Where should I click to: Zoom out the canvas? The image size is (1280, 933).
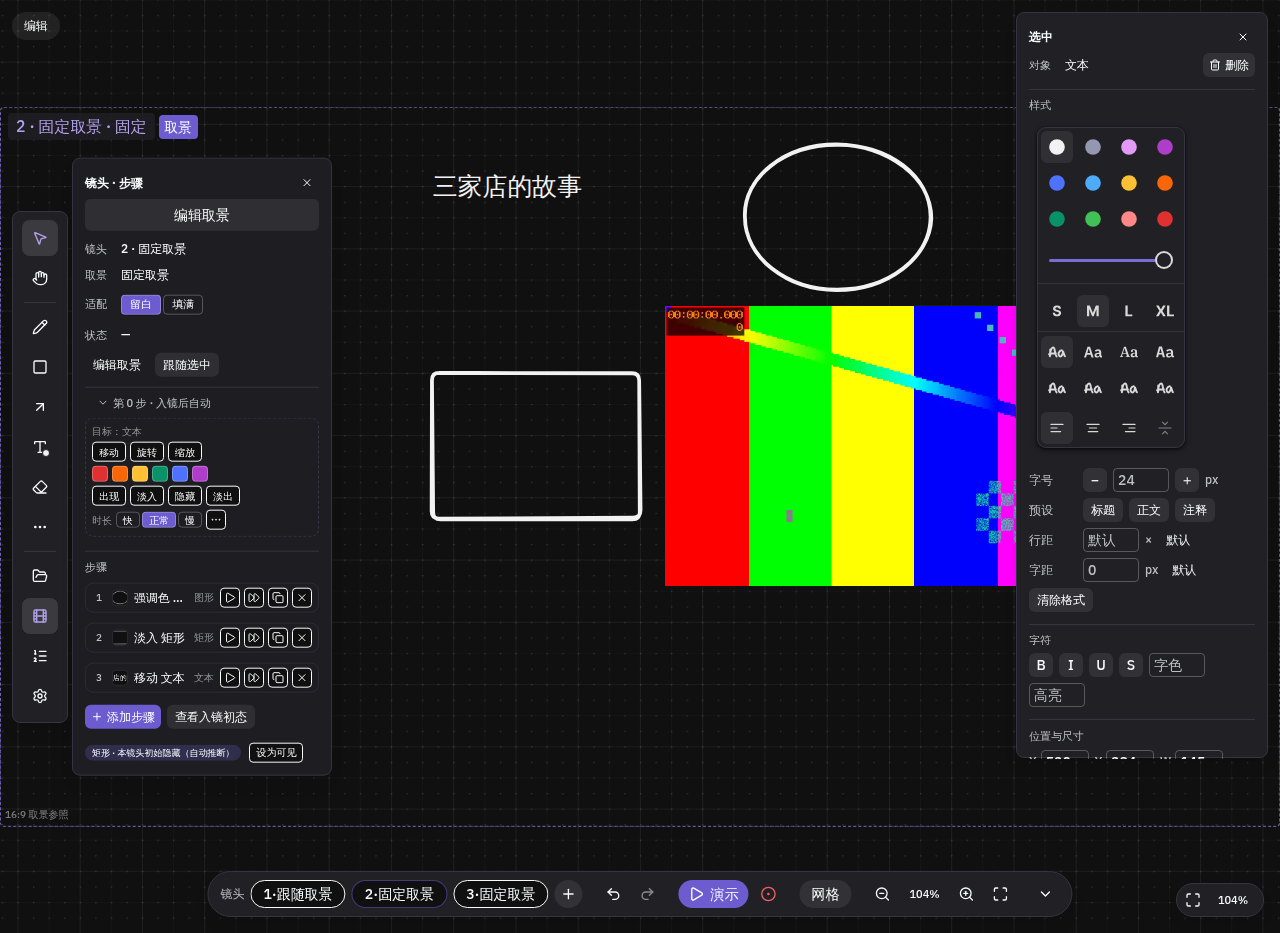(x=882, y=894)
